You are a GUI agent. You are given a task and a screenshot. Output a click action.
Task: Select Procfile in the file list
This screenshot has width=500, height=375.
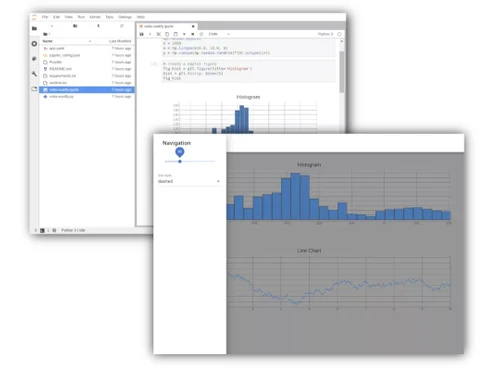[x=87, y=62]
